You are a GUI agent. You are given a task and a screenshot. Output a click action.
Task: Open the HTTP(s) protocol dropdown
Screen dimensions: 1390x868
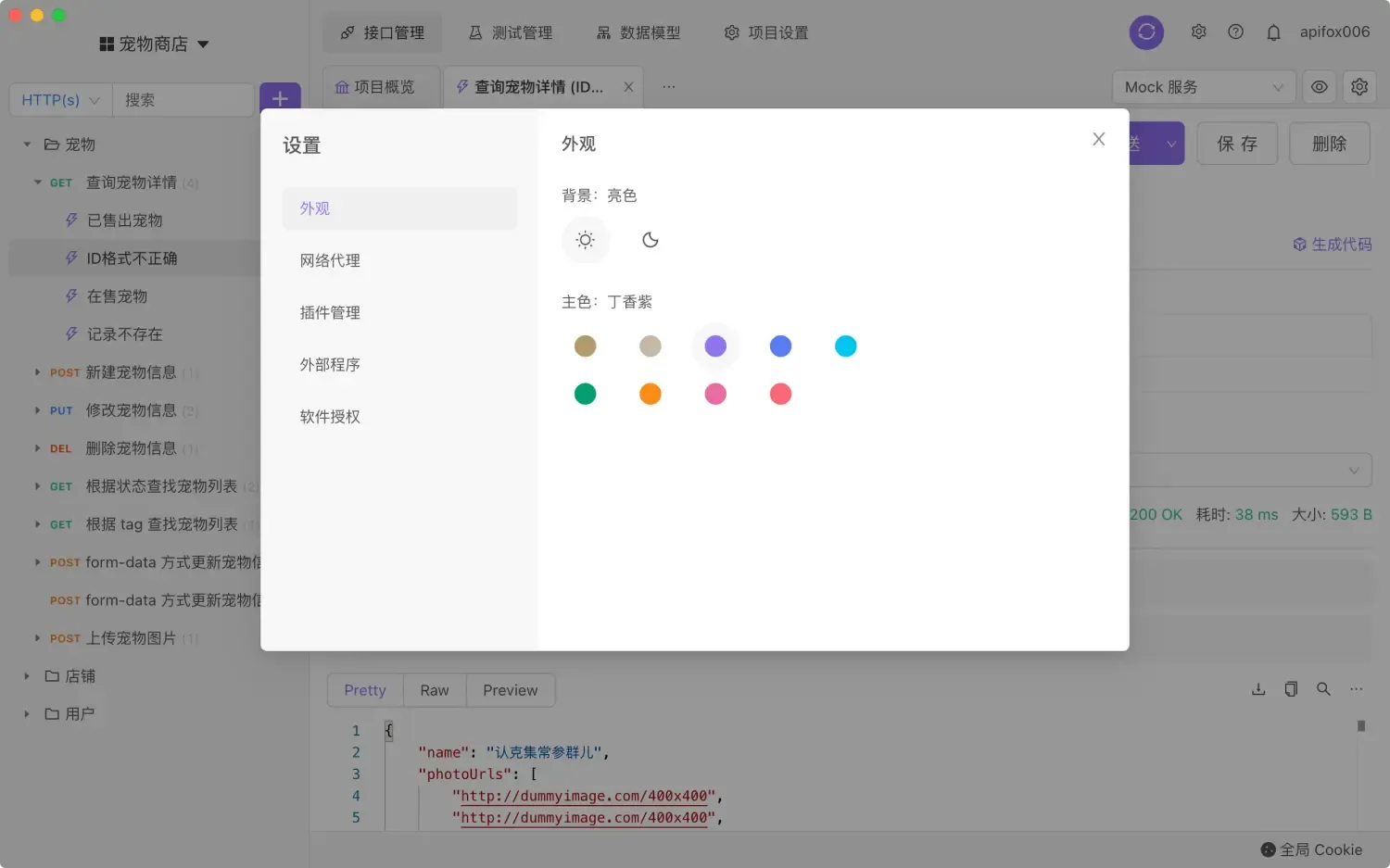(x=59, y=99)
